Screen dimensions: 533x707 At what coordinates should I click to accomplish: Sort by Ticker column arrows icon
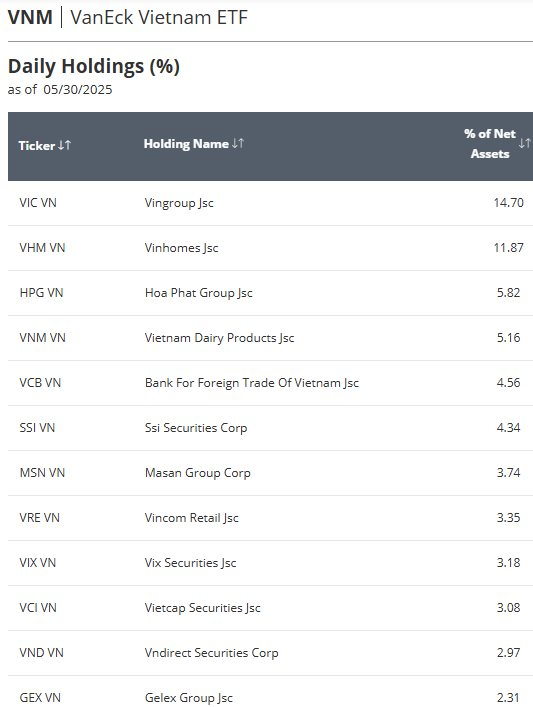pos(64,145)
